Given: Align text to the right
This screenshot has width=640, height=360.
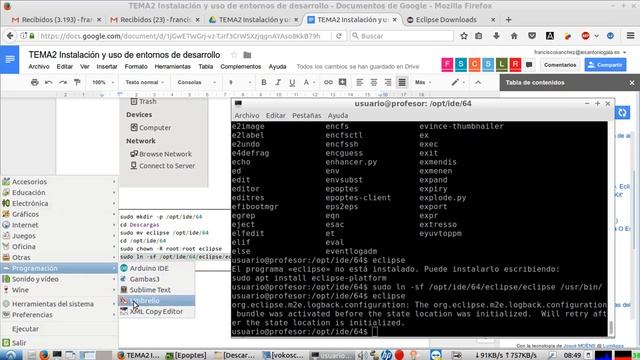Looking at the screenshot, I should [x=388, y=82].
